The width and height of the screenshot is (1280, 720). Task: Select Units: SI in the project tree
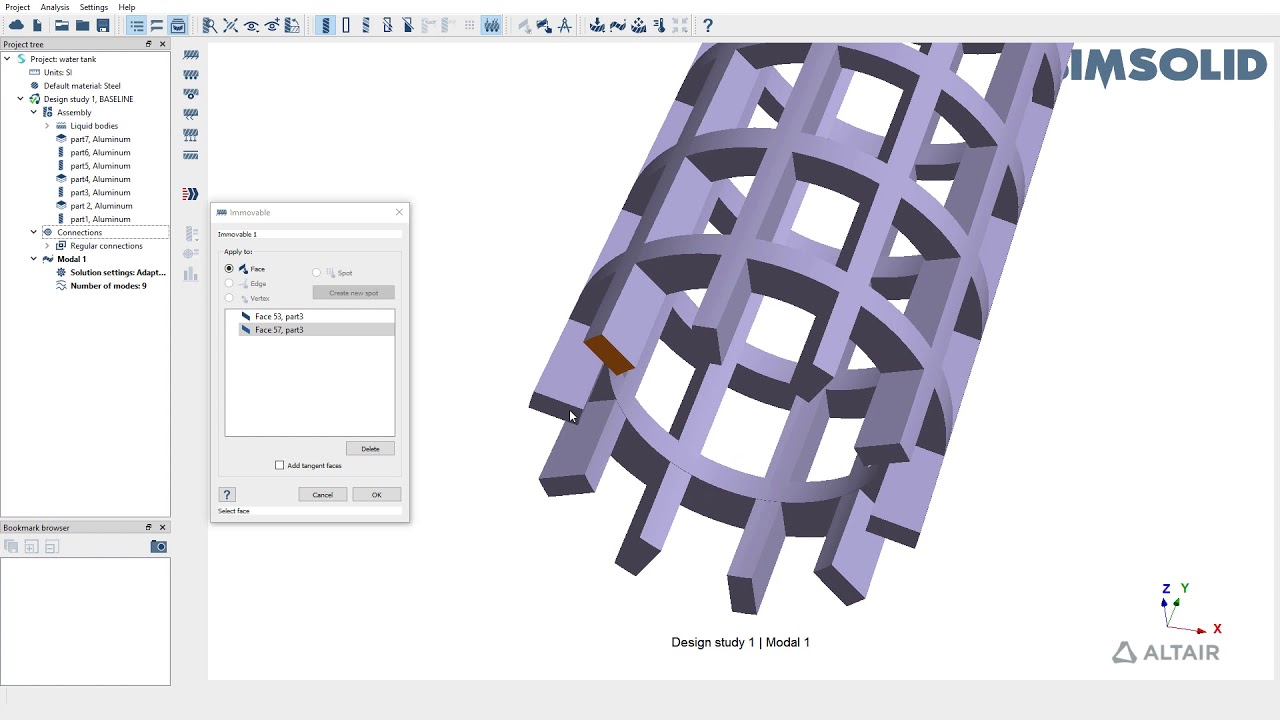(57, 72)
